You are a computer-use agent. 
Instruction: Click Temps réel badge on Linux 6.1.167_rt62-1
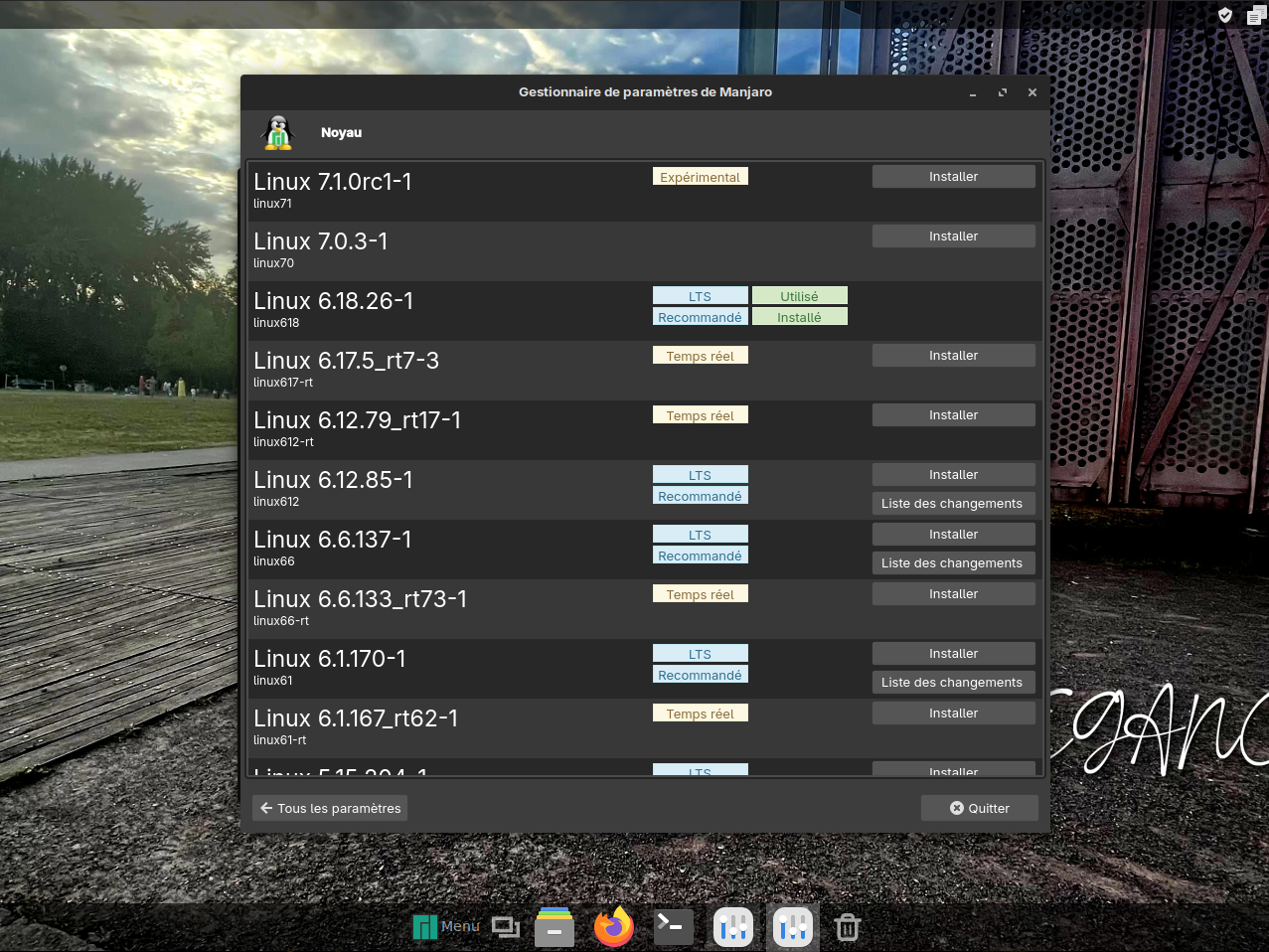pos(701,714)
